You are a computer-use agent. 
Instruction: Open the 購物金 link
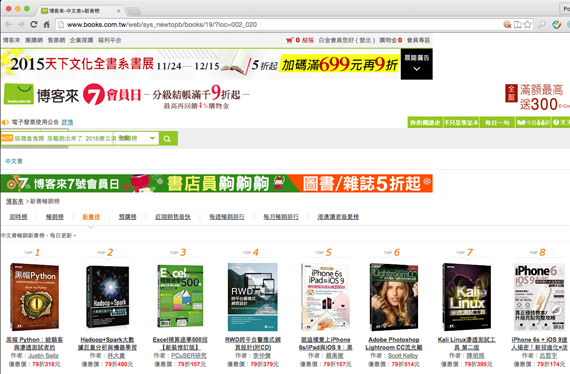click(x=388, y=40)
